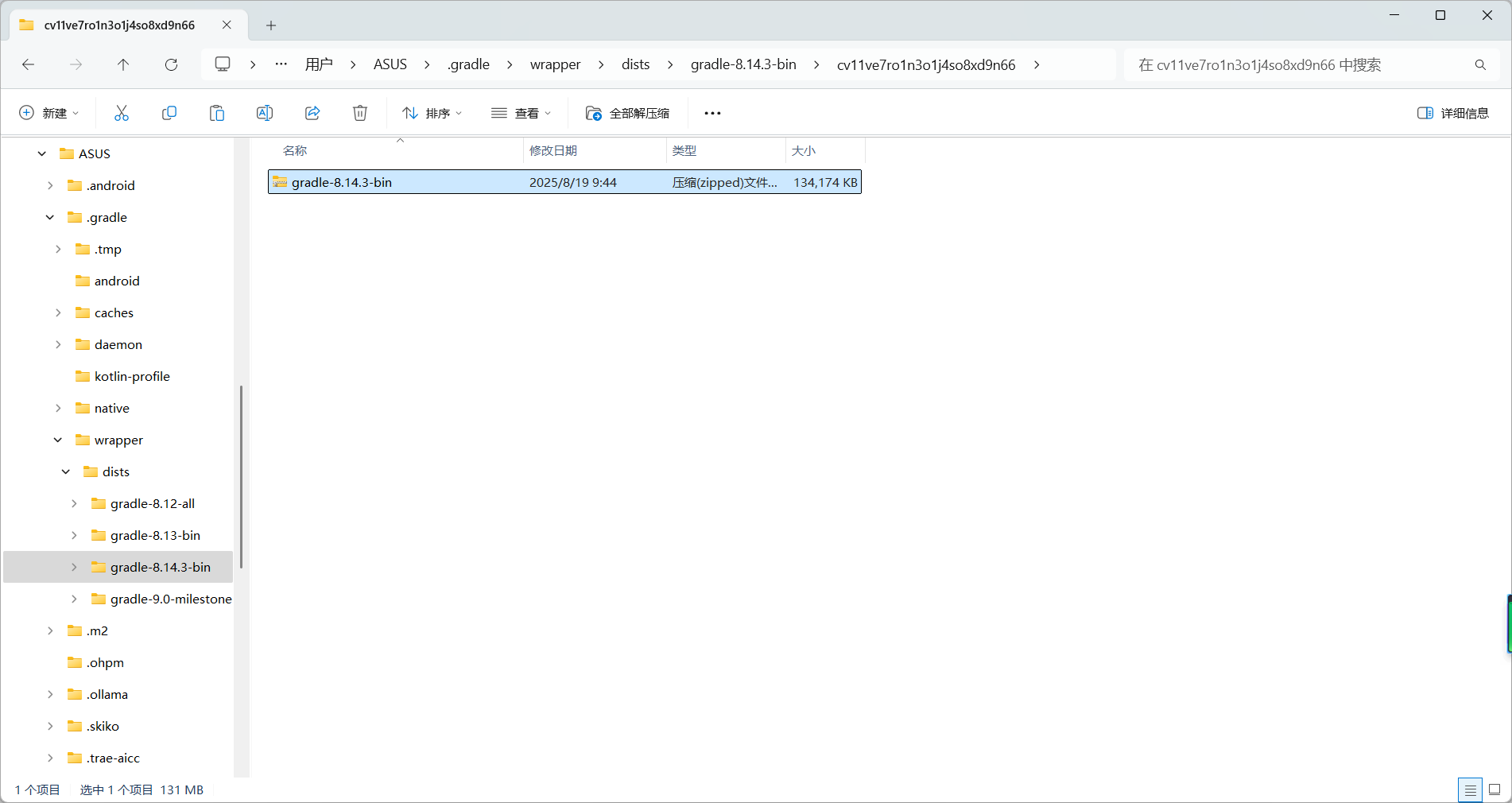Switch to large thumbnails view icon
Image resolution: width=1512 pixels, height=803 pixels.
(1495, 789)
